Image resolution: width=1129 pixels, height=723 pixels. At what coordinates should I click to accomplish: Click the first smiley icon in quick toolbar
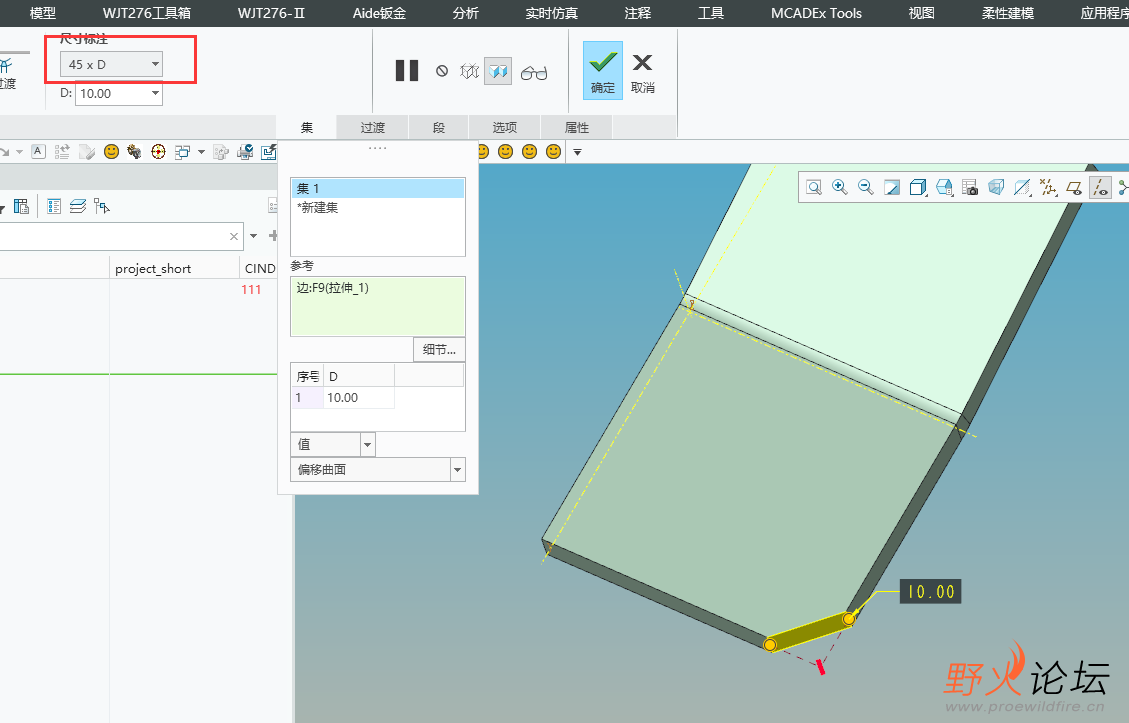coord(111,151)
